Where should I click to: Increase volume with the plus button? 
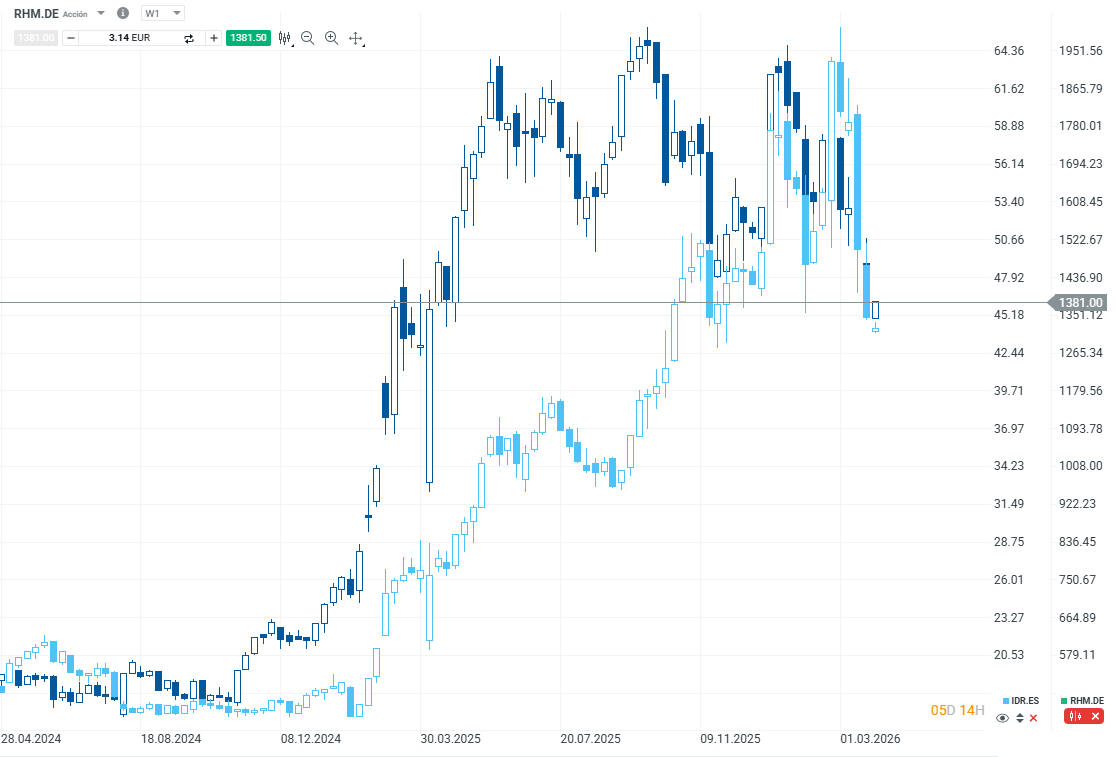click(214, 38)
